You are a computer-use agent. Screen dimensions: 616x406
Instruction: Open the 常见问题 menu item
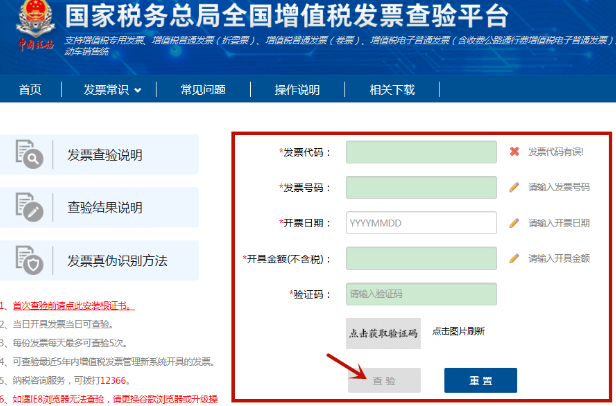click(202, 90)
